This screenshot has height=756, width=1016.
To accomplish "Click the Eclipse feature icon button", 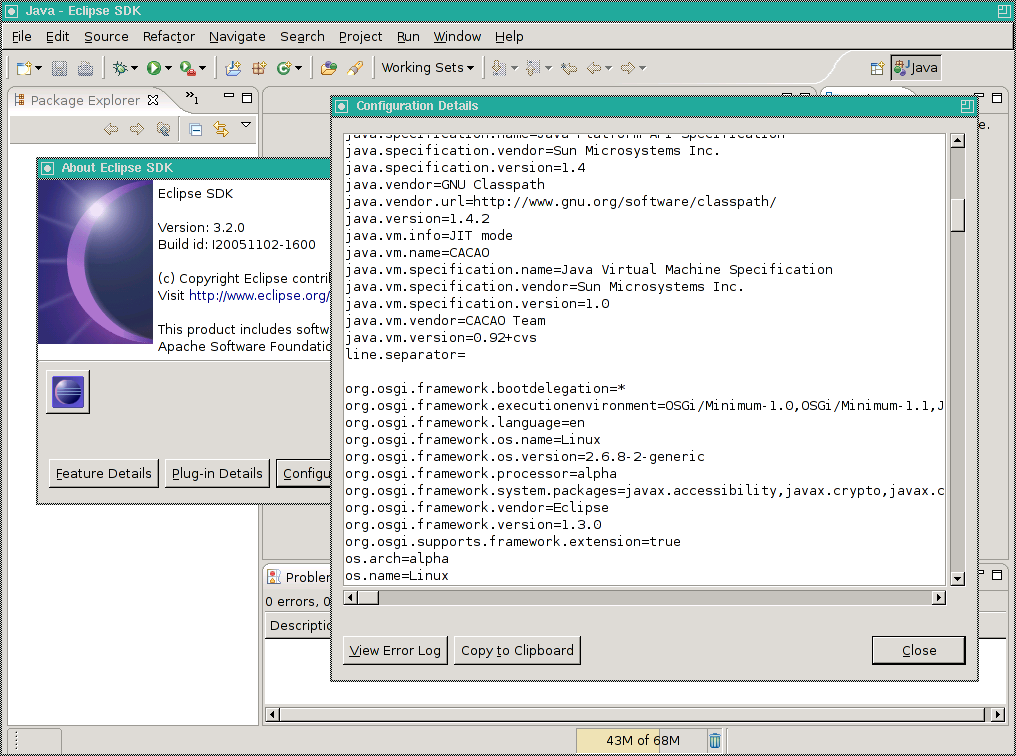I will pos(68,392).
